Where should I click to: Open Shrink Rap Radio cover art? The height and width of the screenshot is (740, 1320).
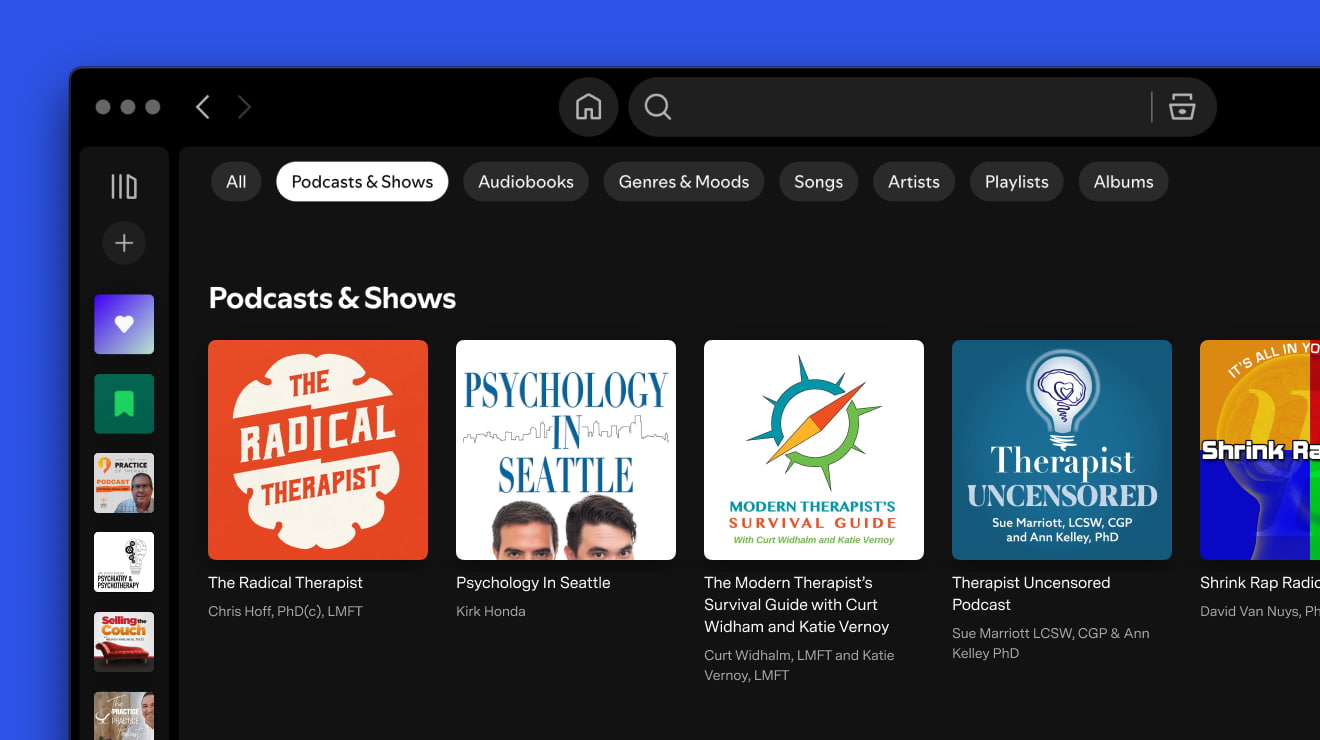click(1260, 450)
